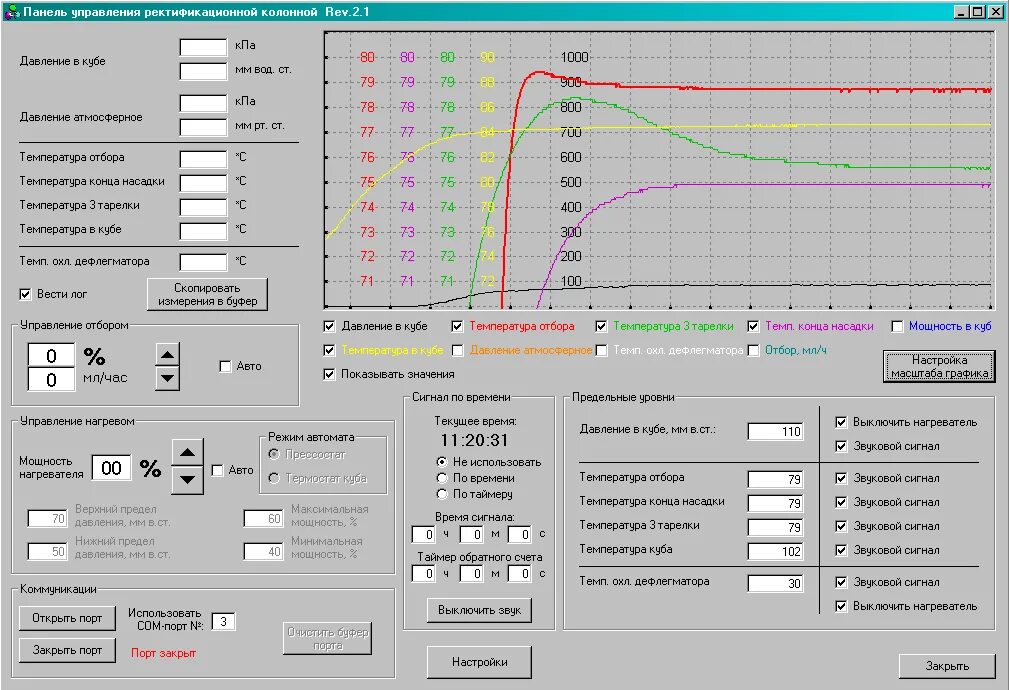Click the countdown timer seconds field
Viewport: 1009px width, 690px height.
click(519, 573)
